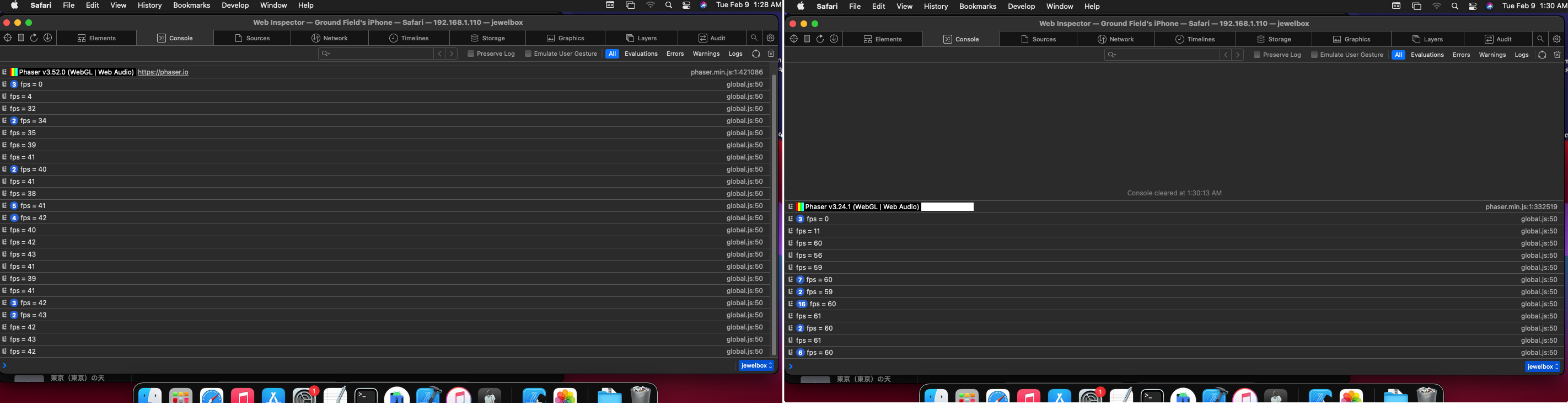Open the search magnifier tab in left Web Inspector
1568x404 pixels.
(x=754, y=38)
